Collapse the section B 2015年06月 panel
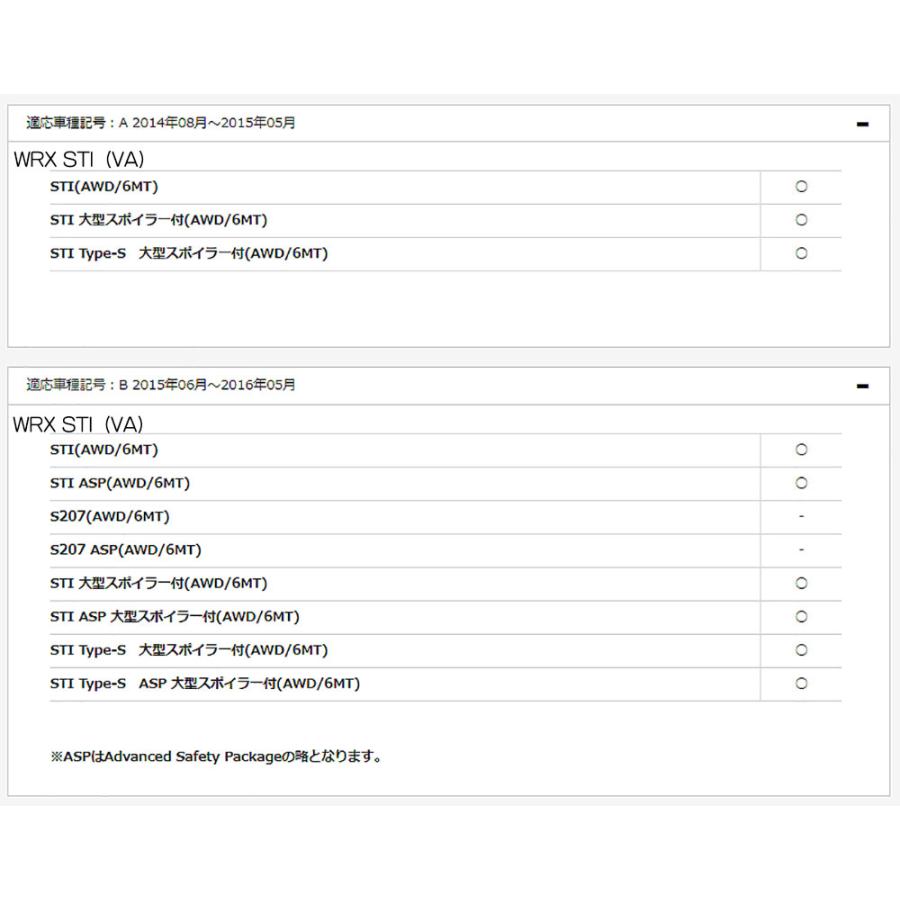 coord(862,386)
